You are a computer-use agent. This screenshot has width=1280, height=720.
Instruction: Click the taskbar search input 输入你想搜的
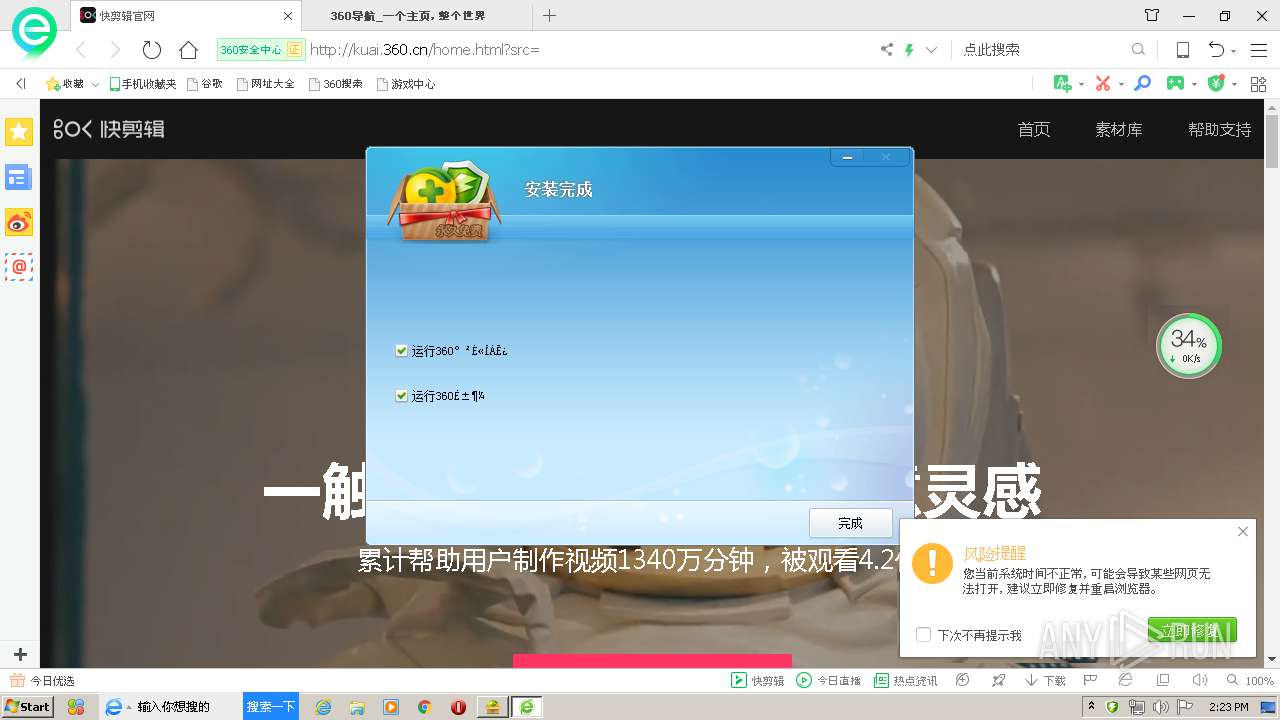(186, 706)
